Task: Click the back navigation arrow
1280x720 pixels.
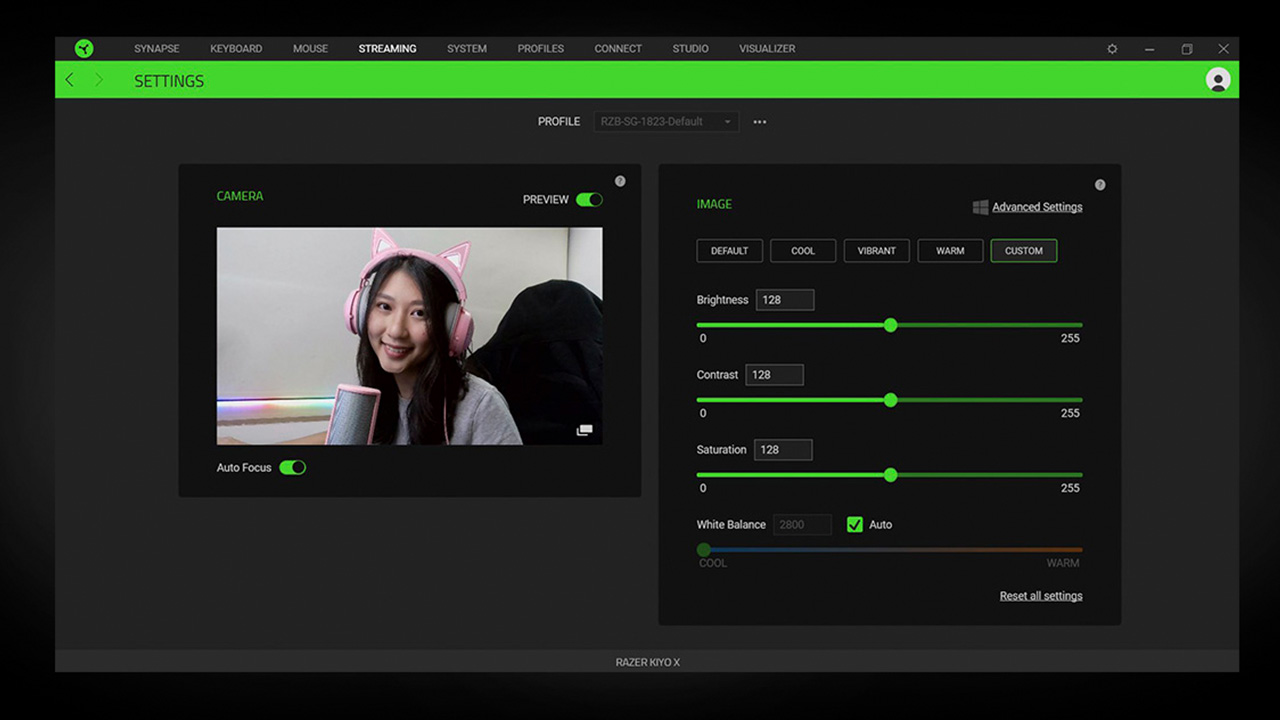Action: [68, 79]
